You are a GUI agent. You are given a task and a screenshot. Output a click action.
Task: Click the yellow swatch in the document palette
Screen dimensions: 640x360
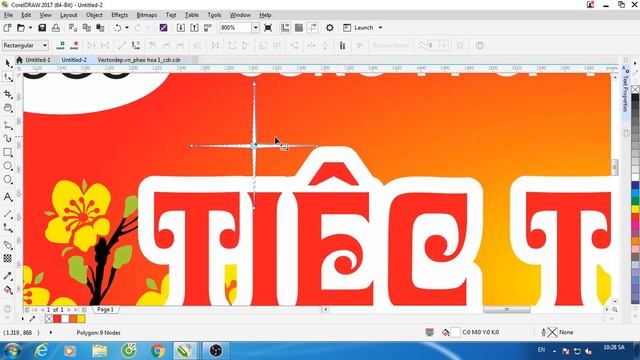coord(81,319)
